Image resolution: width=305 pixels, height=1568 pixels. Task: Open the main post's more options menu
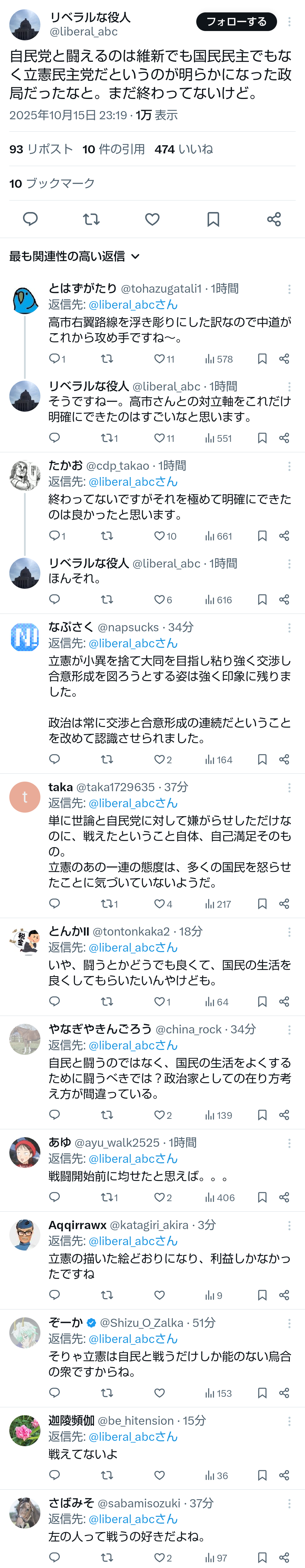[289, 21]
